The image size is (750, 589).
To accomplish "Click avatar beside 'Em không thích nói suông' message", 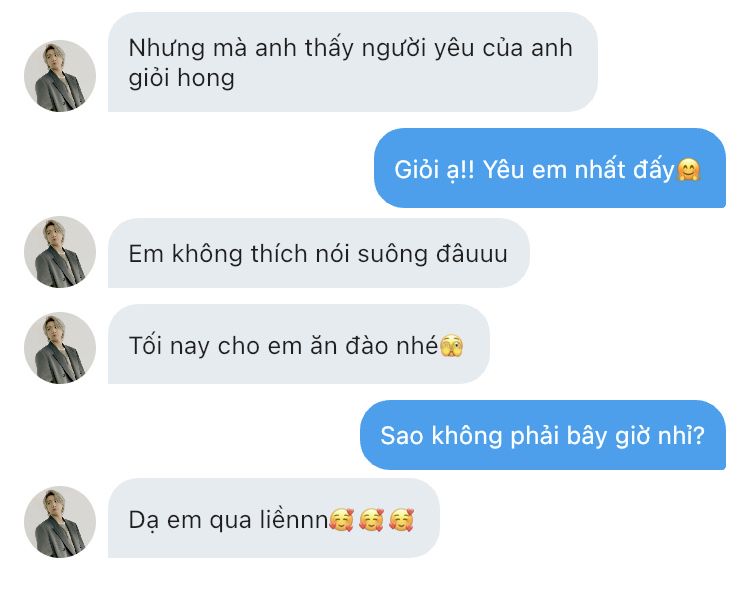I will 60,252.
